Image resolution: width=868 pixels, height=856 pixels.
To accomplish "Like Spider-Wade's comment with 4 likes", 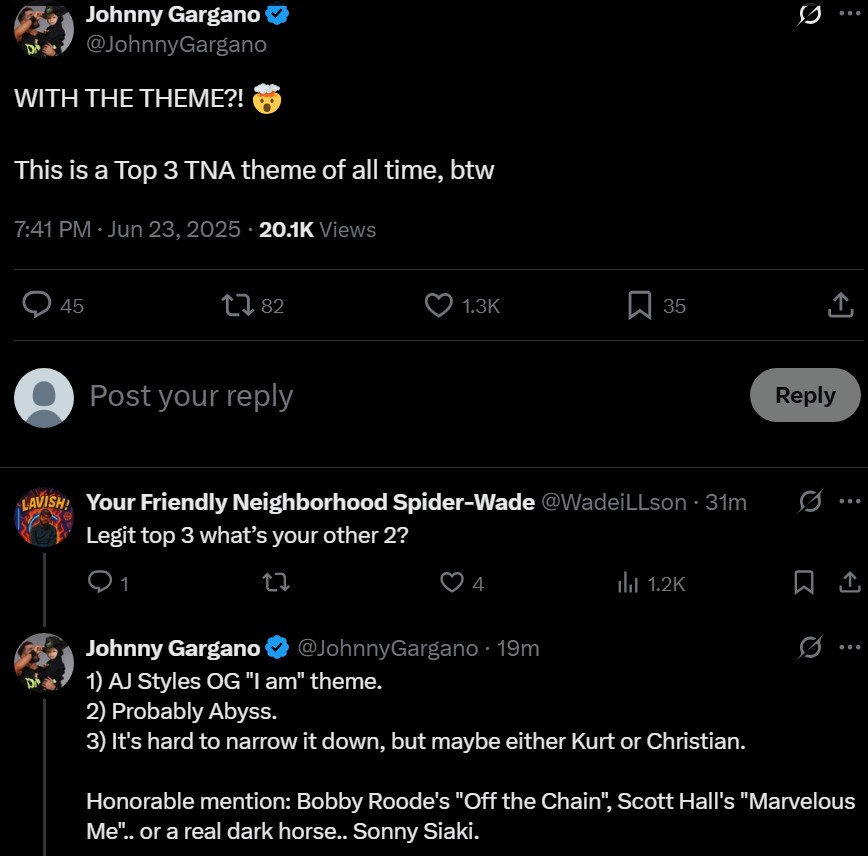I will click(452, 582).
